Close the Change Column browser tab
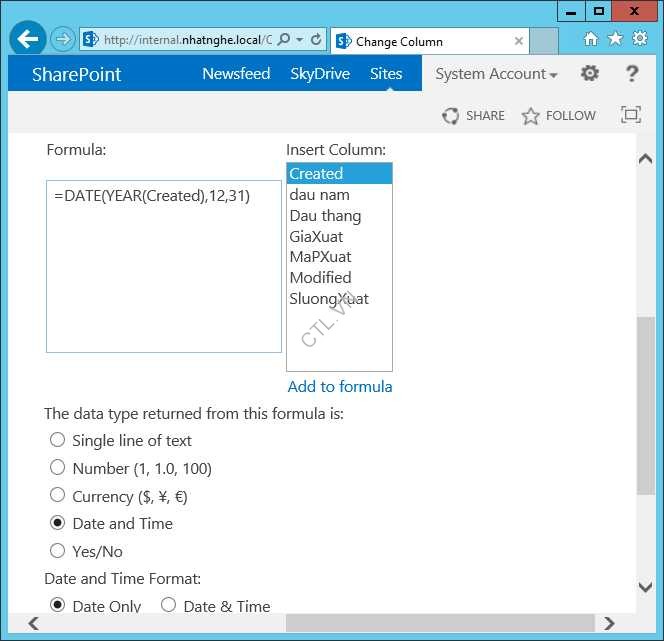 tap(518, 41)
